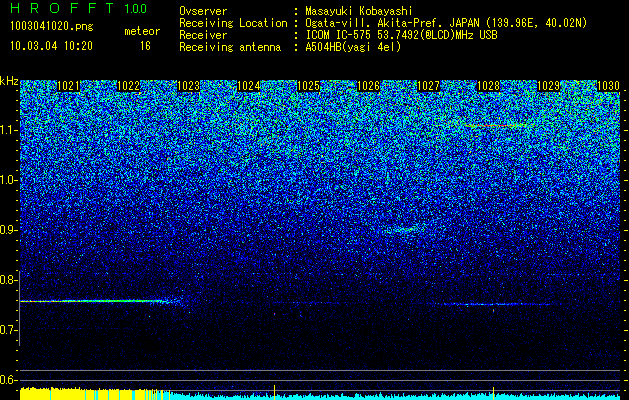
Task: Click the 1021 time marker
Action: coord(69,86)
